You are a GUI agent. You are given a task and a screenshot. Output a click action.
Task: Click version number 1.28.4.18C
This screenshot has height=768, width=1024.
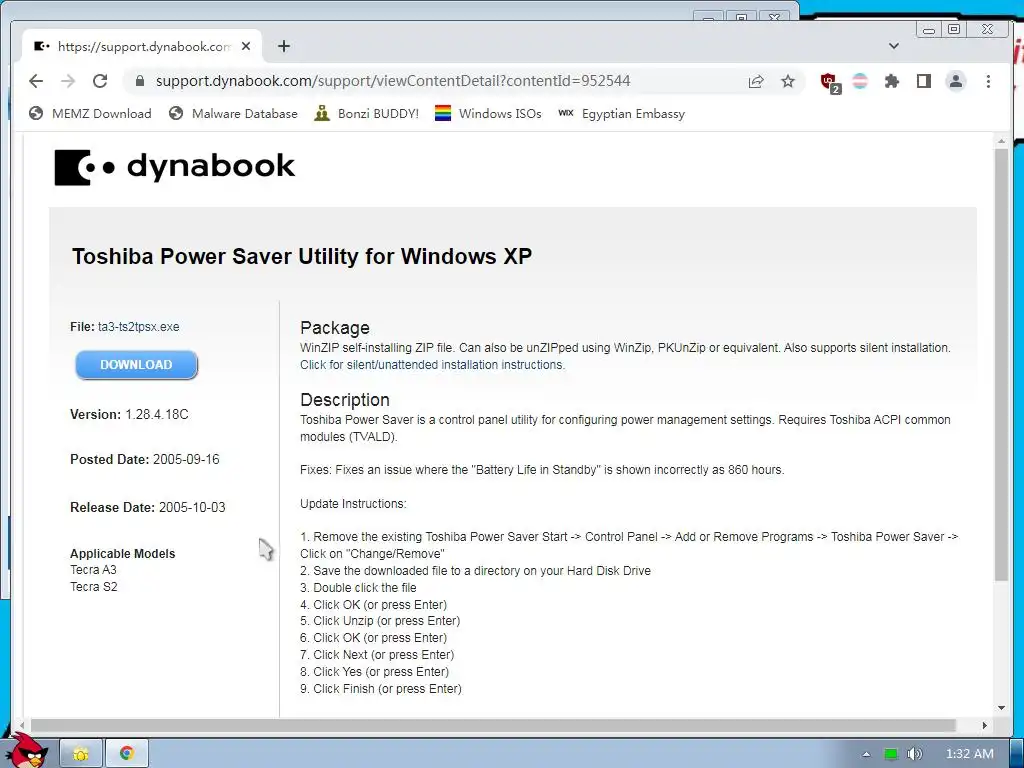point(157,415)
